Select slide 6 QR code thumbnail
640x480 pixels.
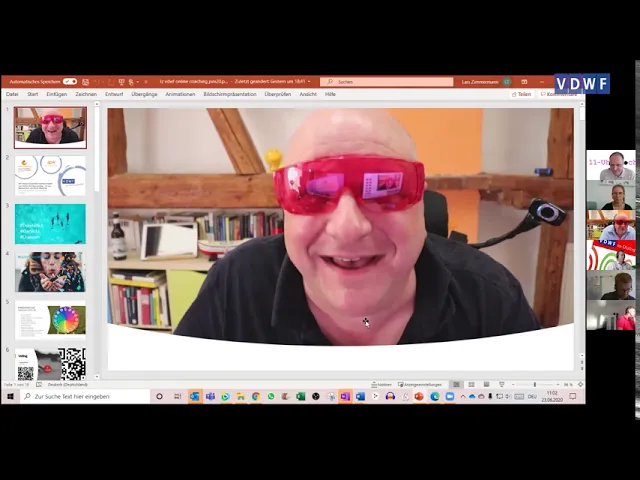click(50, 363)
